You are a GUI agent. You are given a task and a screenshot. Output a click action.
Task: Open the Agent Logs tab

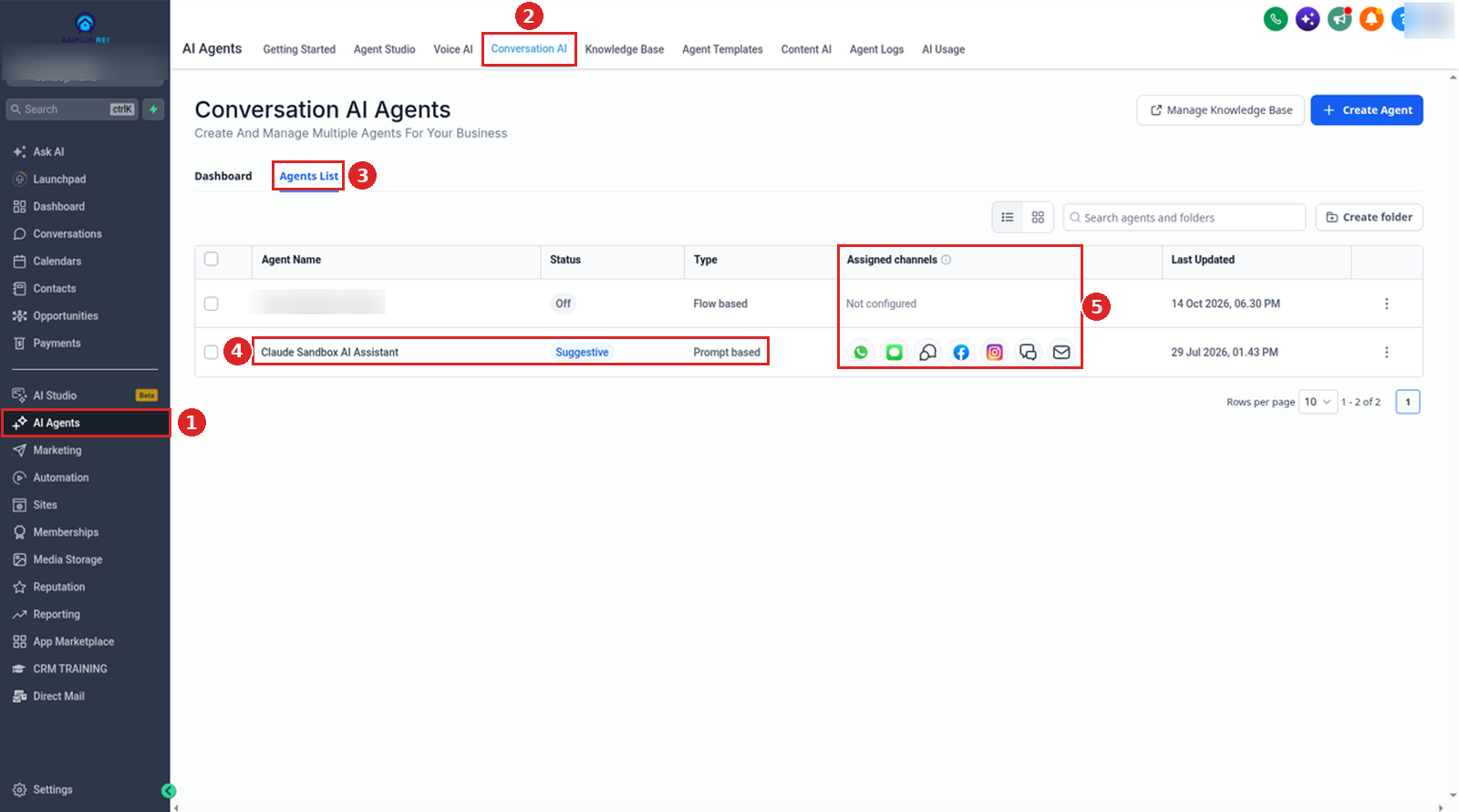coord(876,49)
